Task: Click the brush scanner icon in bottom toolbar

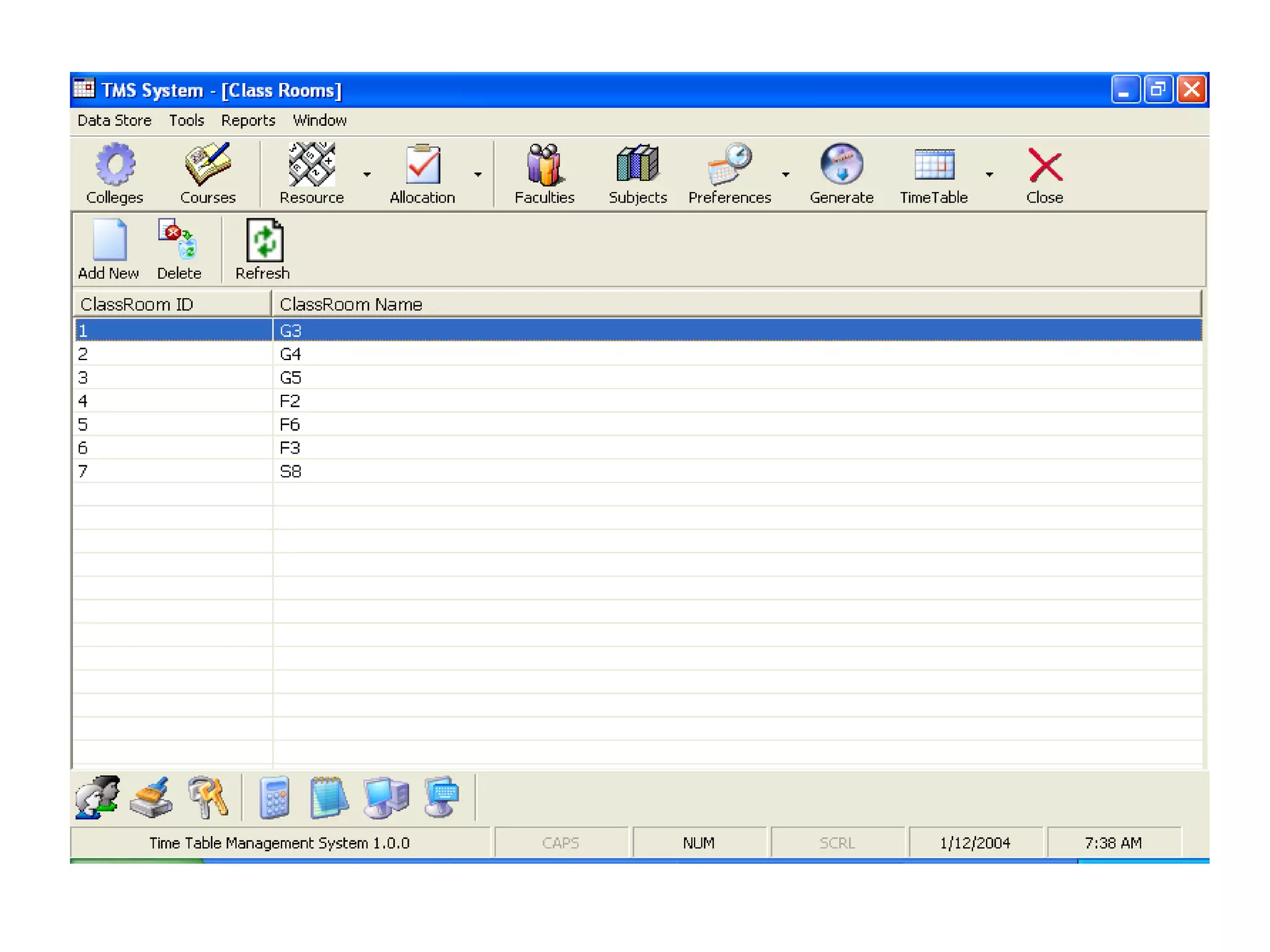Action: pyautogui.click(x=151, y=798)
